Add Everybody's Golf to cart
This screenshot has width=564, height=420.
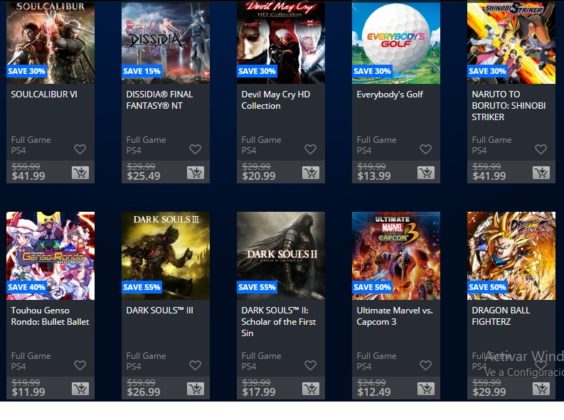click(426, 173)
